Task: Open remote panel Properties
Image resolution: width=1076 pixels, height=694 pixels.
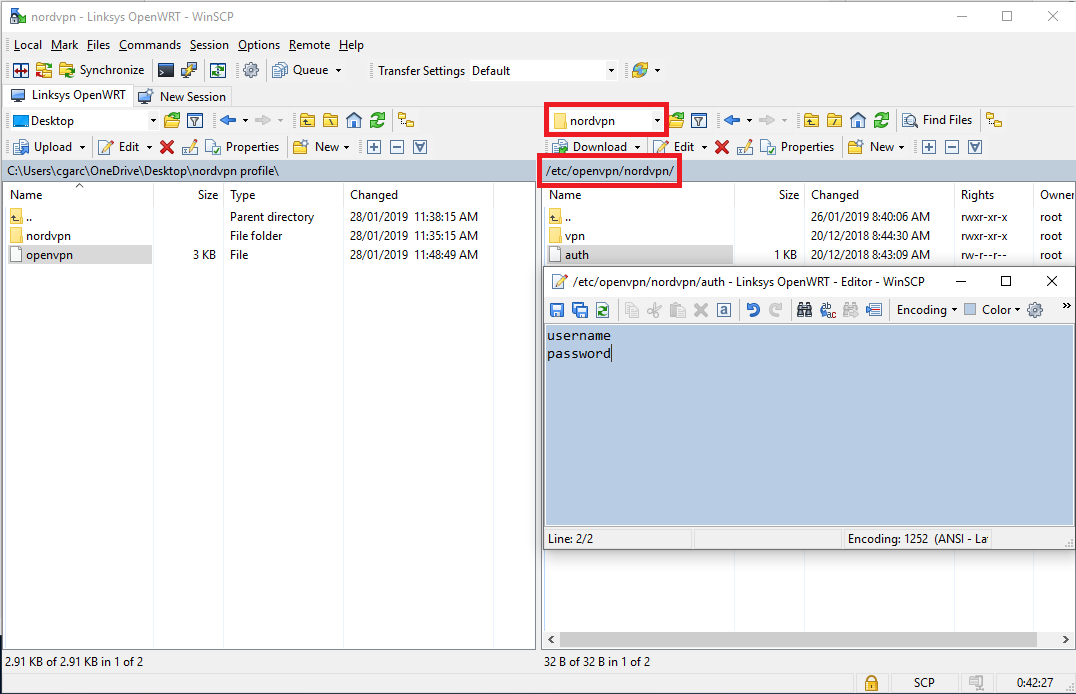Action: (x=797, y=147)
